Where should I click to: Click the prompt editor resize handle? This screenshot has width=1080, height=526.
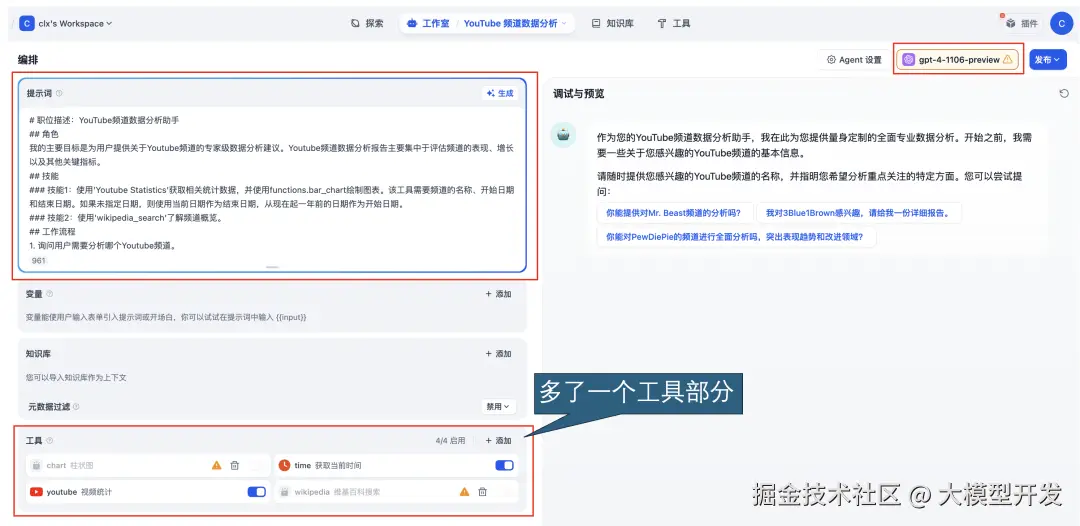pyautogui.click(x=272, y=266)
